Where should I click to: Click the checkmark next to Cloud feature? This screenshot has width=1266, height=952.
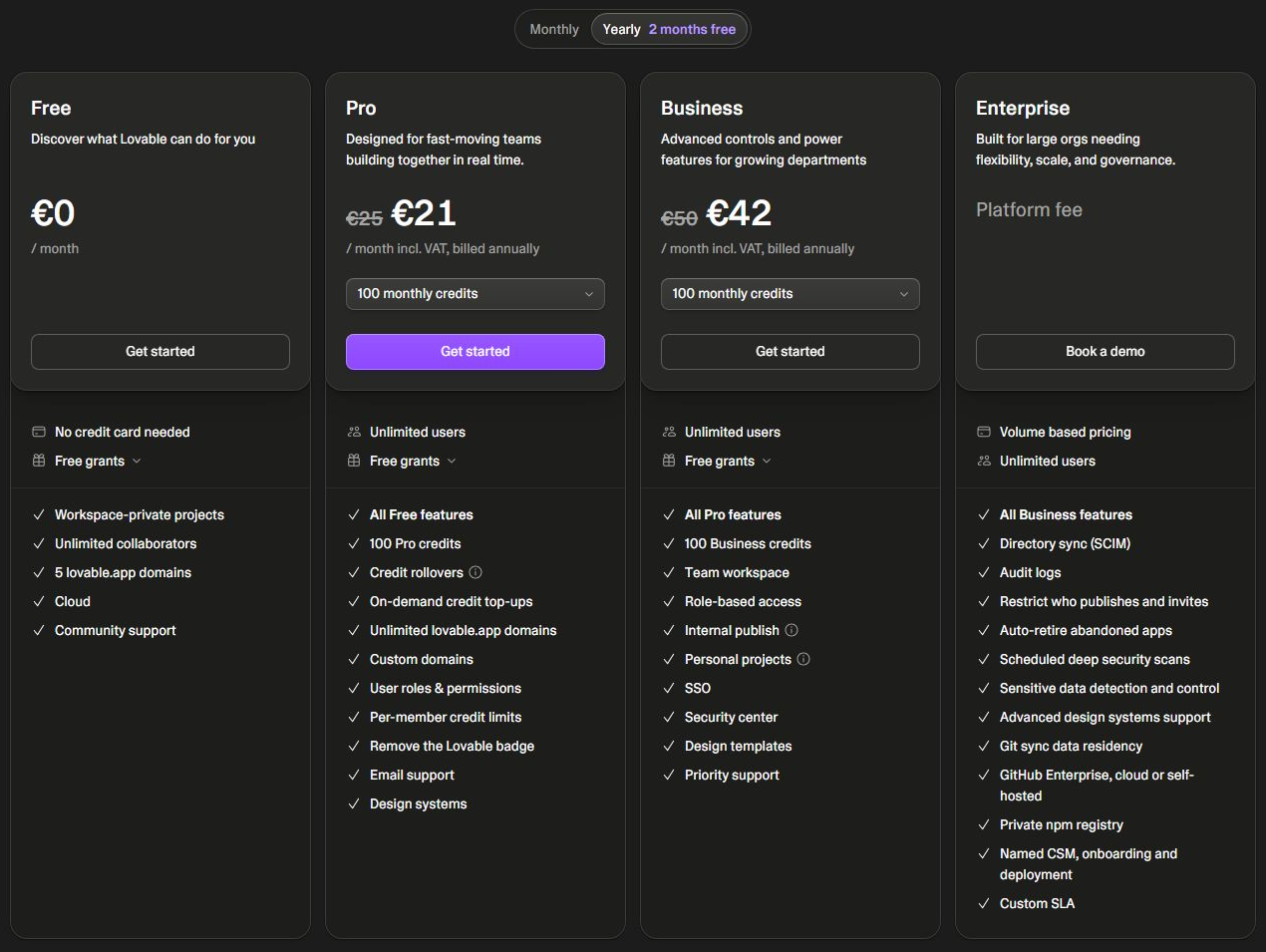39,601
